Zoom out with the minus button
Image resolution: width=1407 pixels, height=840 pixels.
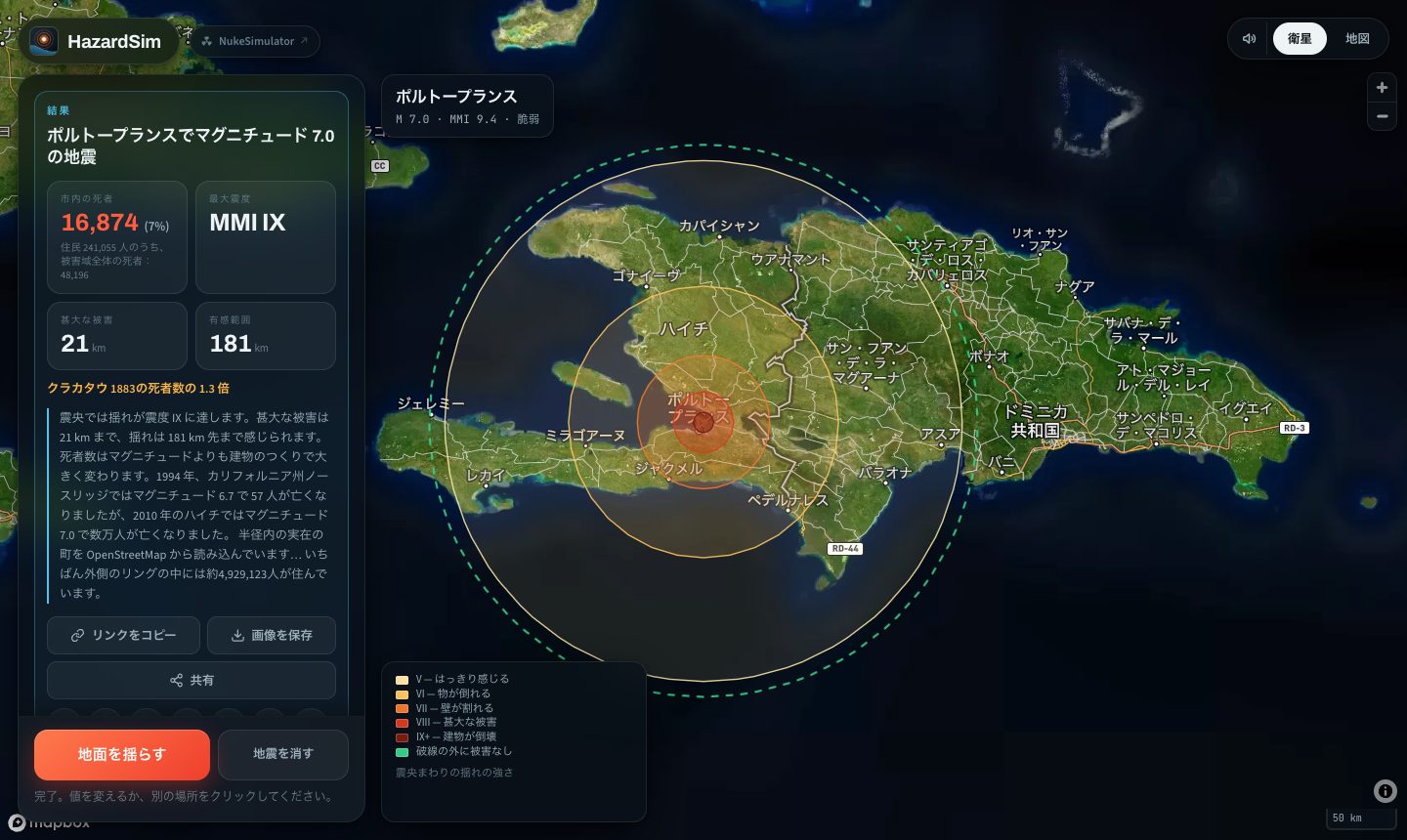[x=1382, y=116]
